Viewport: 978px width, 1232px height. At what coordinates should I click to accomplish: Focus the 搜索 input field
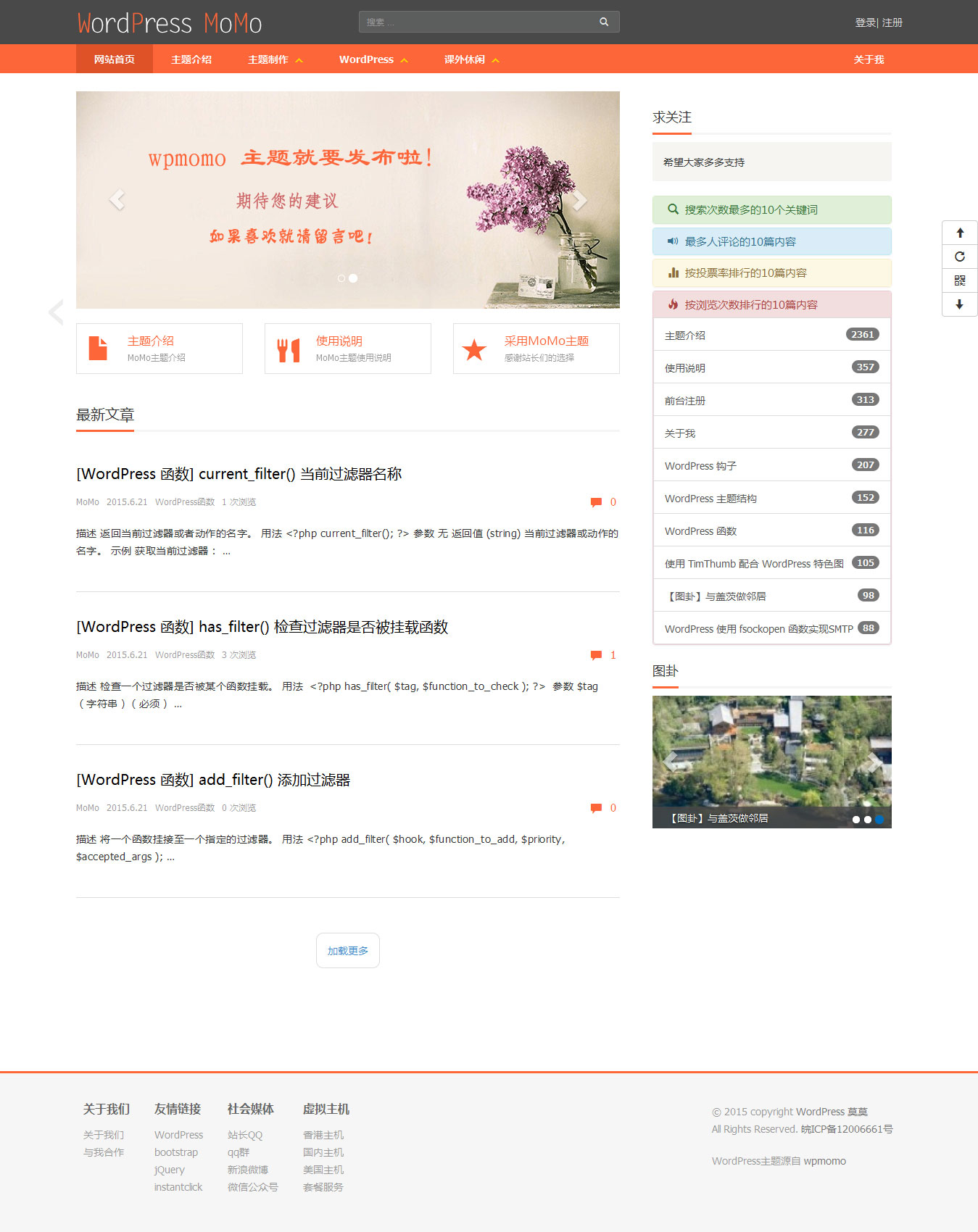tap(478, 22)
